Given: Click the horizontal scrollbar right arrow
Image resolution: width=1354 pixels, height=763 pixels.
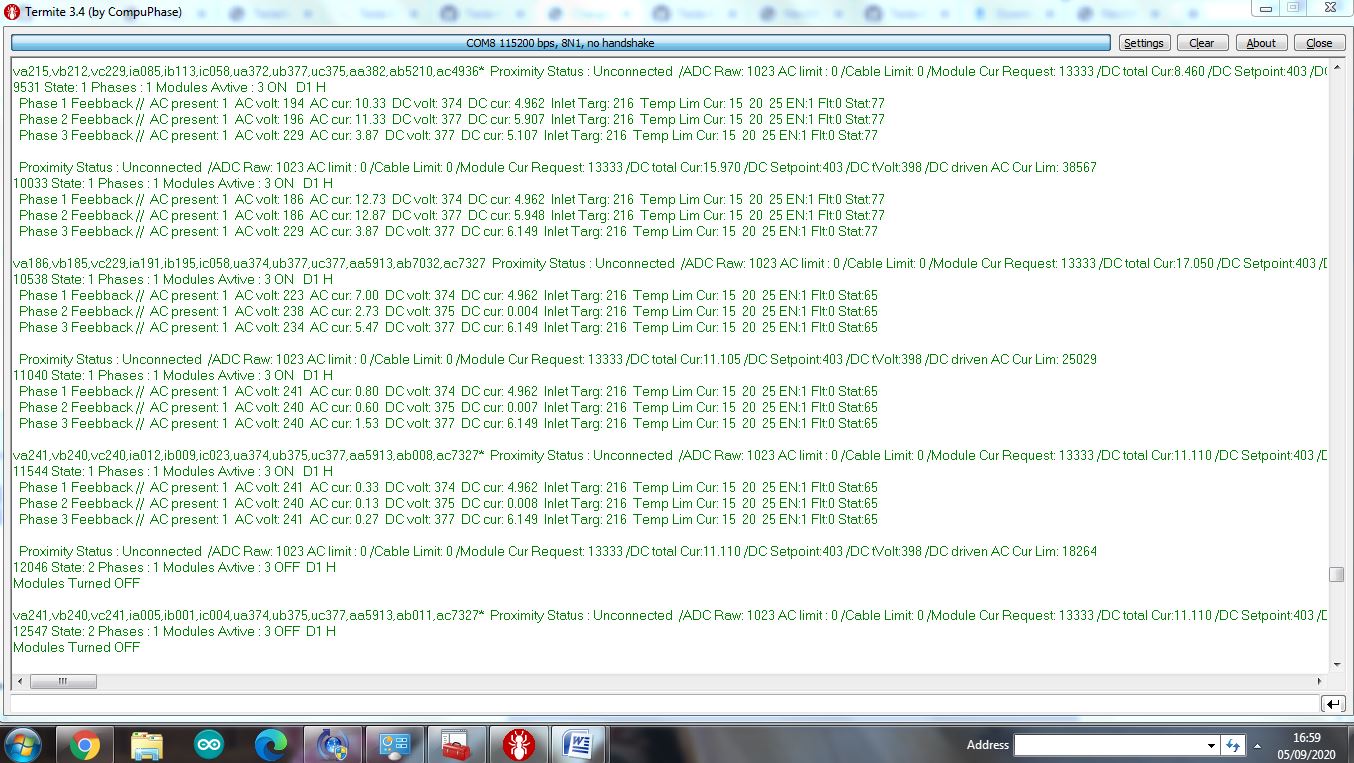Looking at the screenshot, I should point(1321,681).
